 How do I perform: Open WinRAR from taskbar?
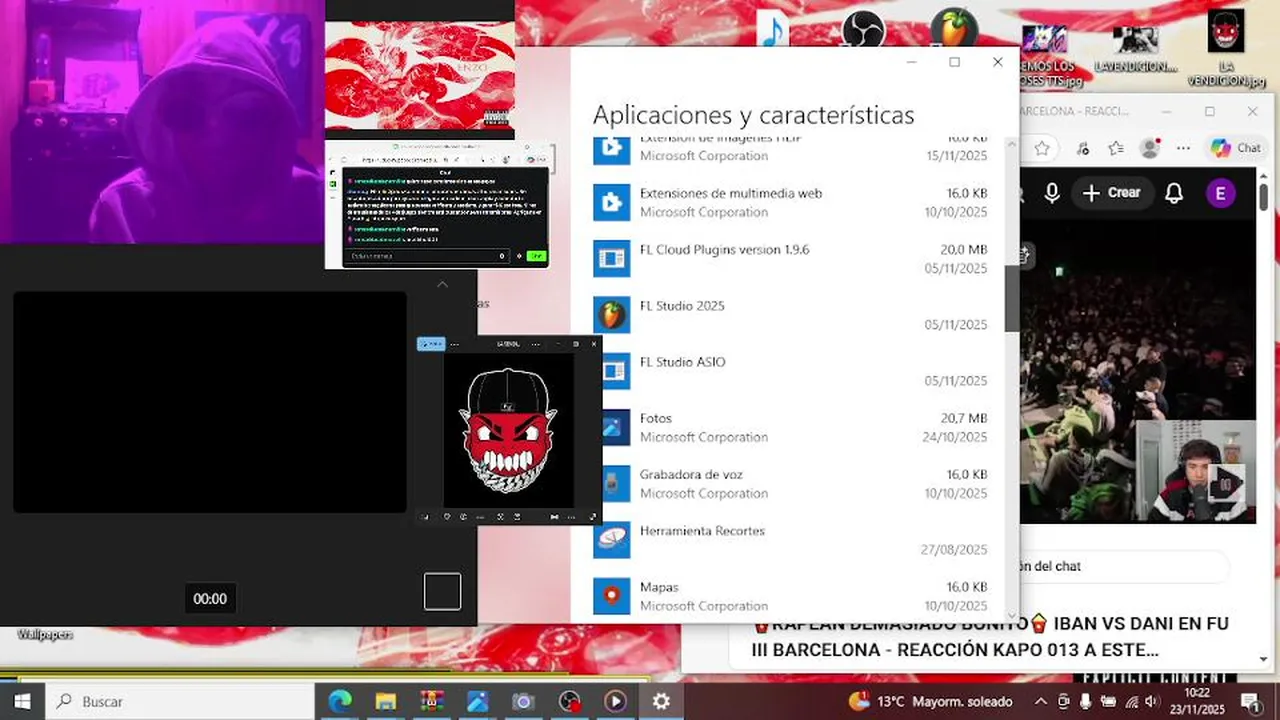tap(432, 702)
